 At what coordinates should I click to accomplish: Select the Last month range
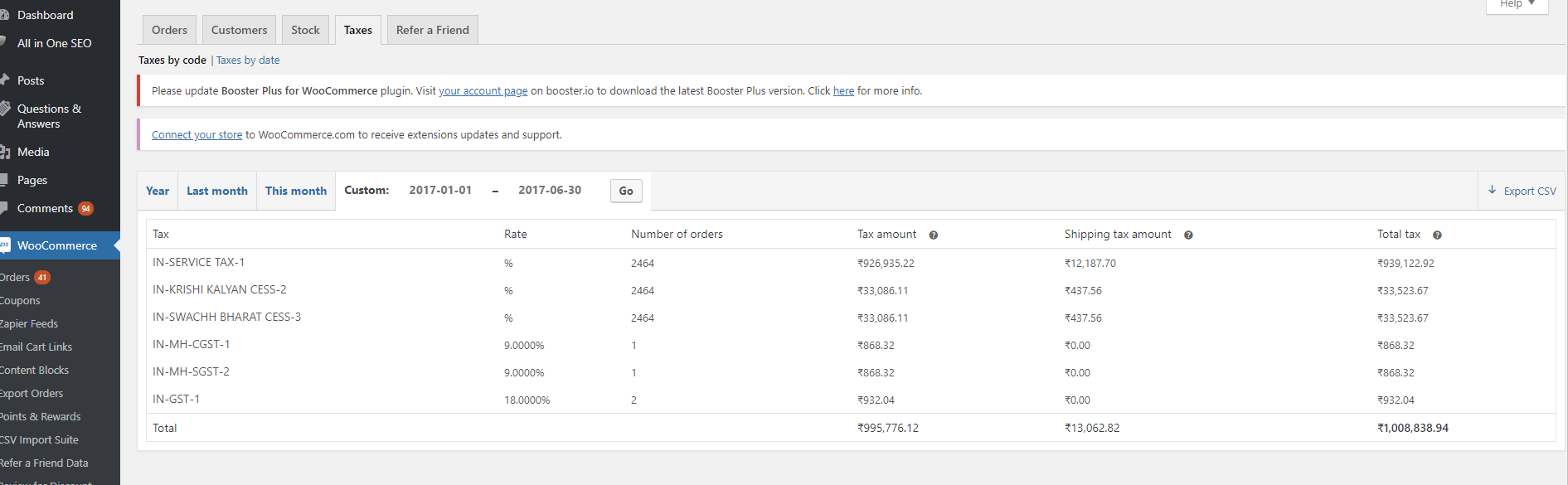(217, 191)
